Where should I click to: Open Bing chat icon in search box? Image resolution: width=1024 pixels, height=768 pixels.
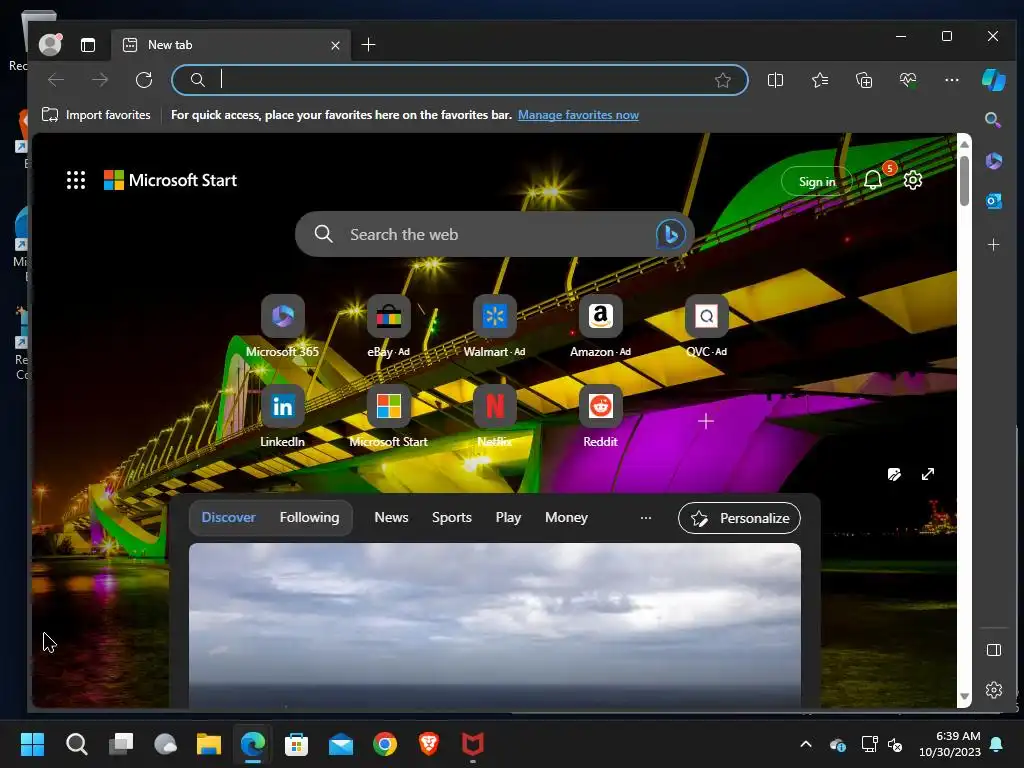coord(670,234)
